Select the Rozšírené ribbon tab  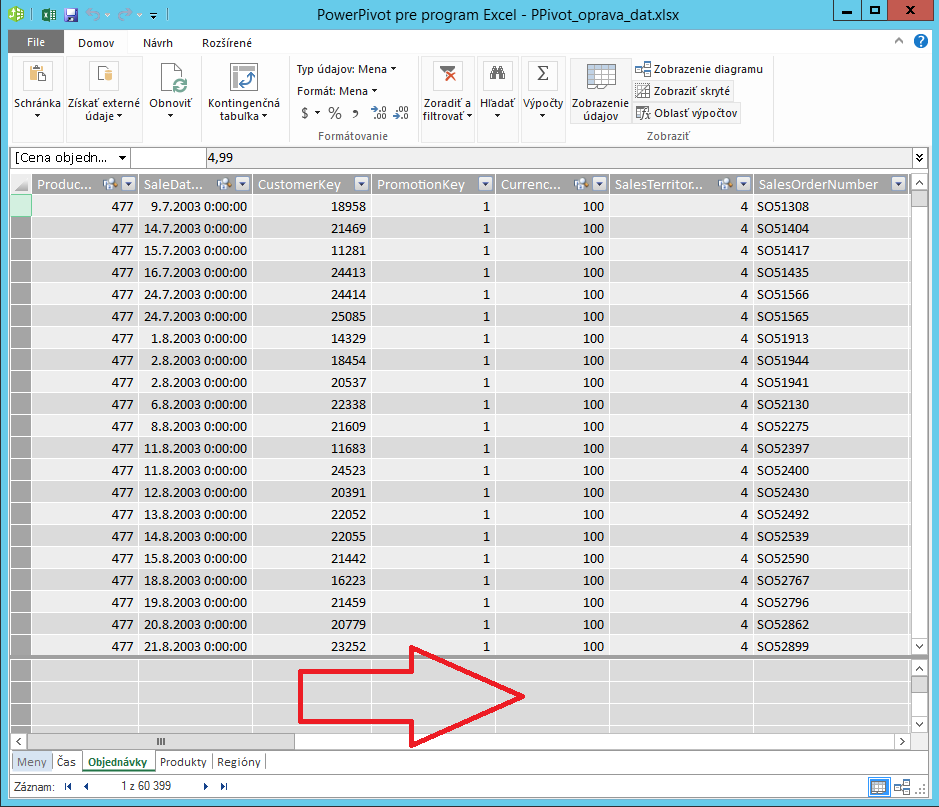coord(227,43)
